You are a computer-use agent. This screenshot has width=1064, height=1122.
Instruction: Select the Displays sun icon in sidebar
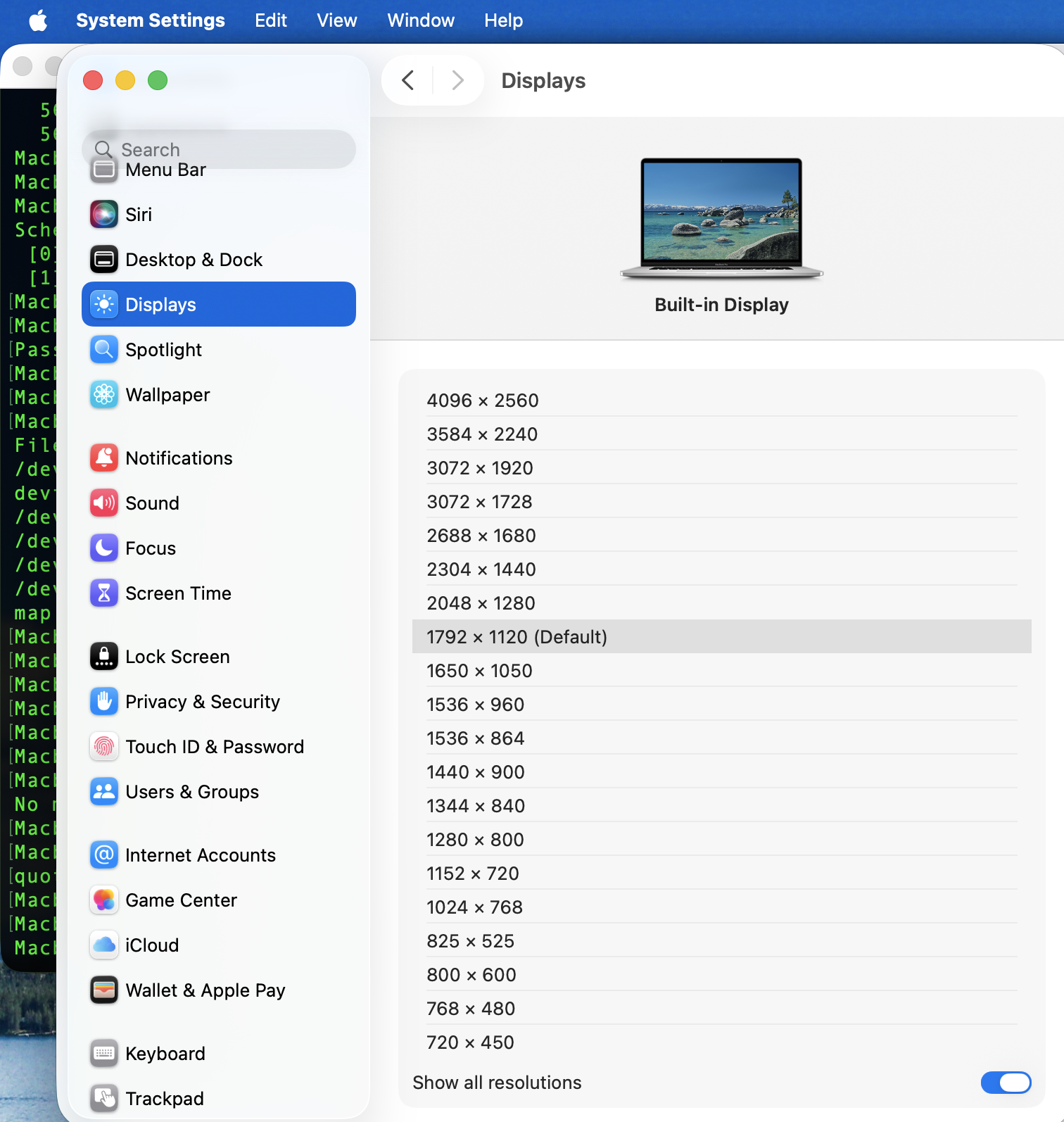(x=104, y=304)
